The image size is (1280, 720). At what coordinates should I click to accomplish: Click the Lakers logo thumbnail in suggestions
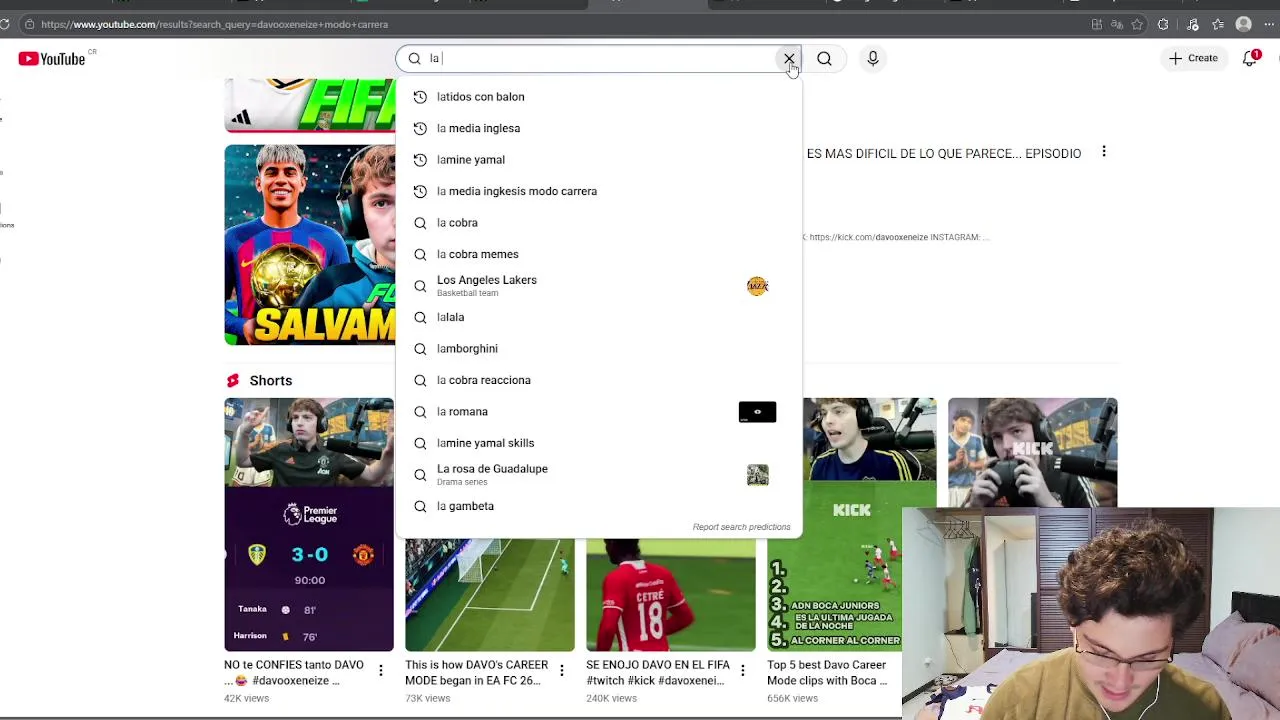click(757, 286)
